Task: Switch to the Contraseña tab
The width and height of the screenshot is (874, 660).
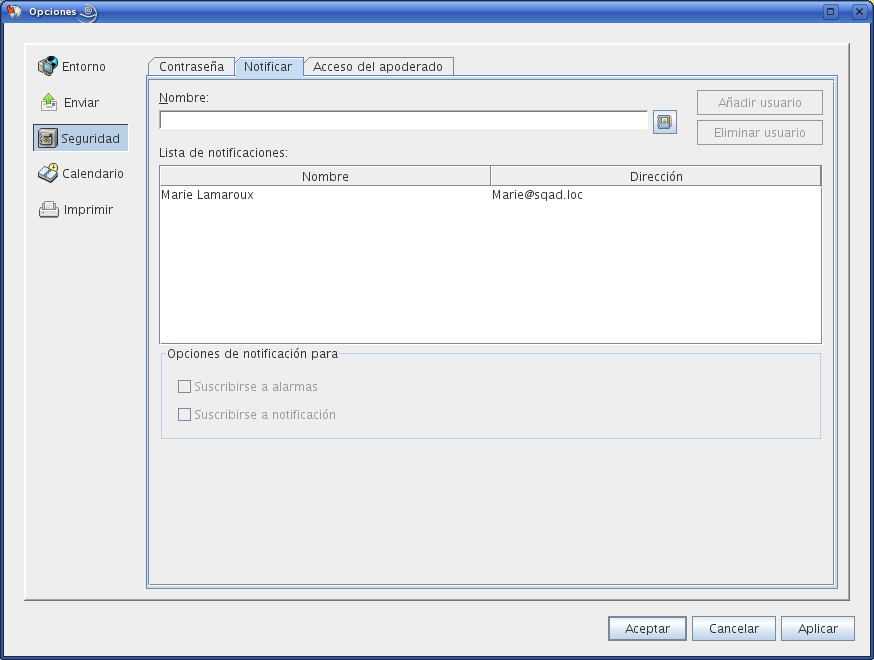Action: [191, 66]
